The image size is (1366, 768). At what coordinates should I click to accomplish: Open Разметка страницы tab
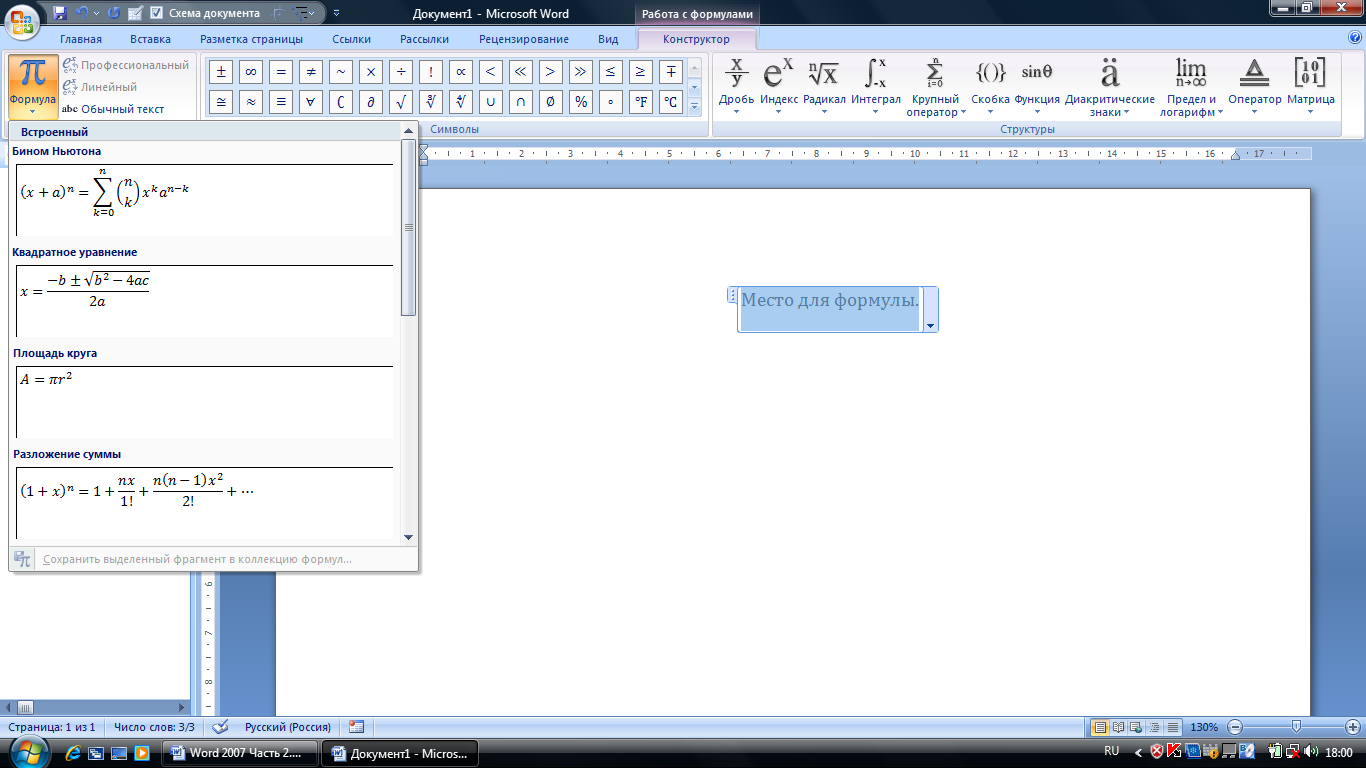tap(251, 39)
